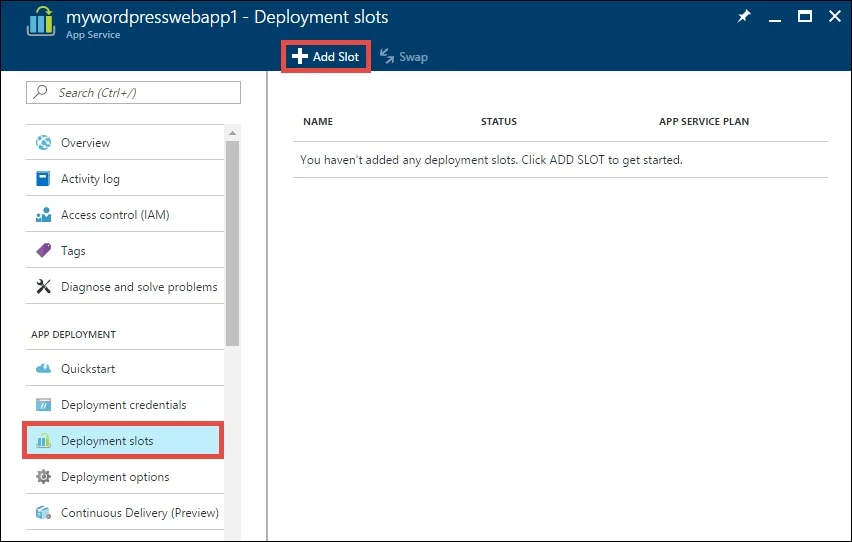Click the Quickstart cloud icon
Image resolution: width=852 pixels, height=542 pixels.
43,369
